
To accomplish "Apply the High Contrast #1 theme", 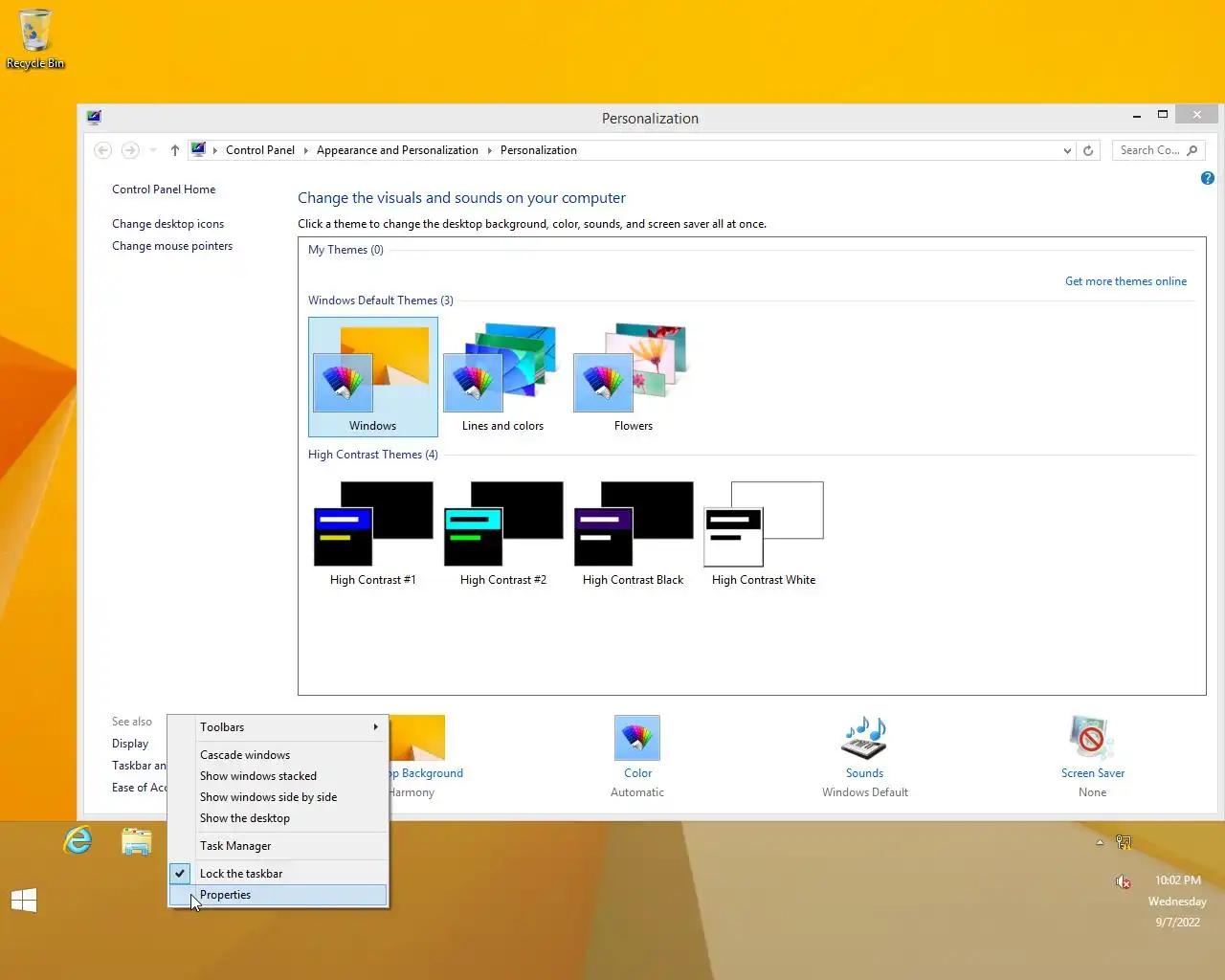I will tap(373, 534).
